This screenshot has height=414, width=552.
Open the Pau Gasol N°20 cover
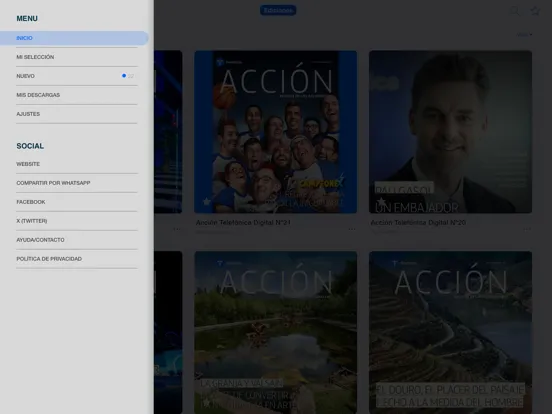point(450,132)
